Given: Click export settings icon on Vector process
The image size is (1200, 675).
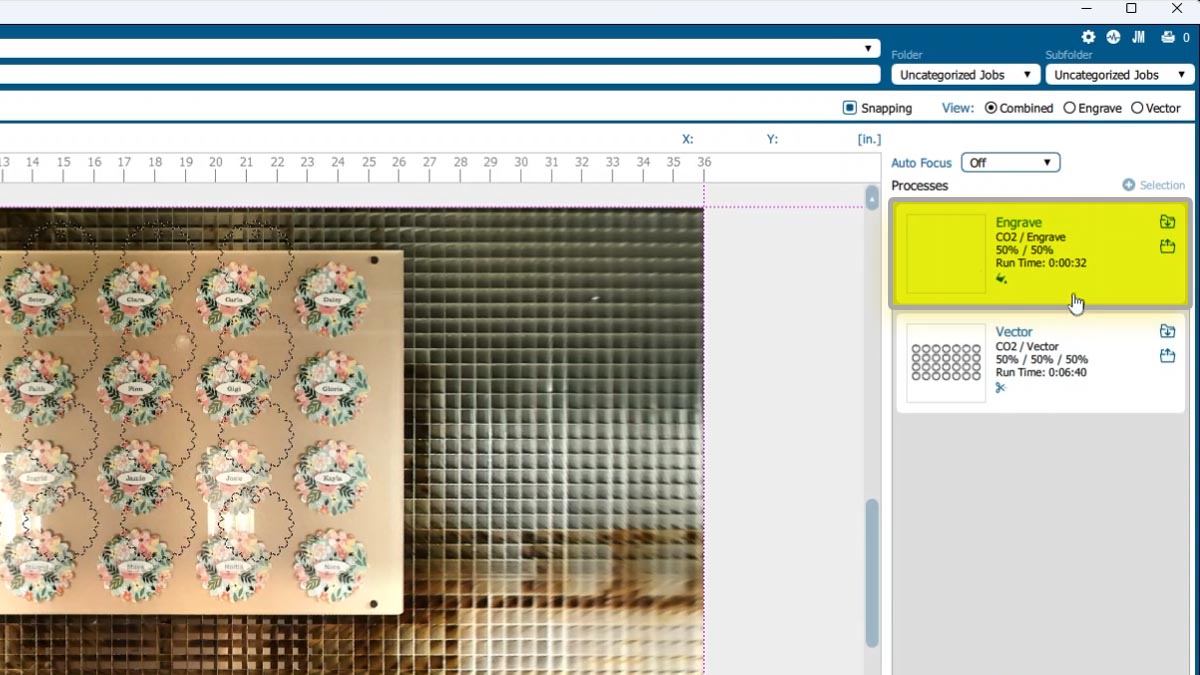Looking at the screenshot, I should [x=1167, y=356].
